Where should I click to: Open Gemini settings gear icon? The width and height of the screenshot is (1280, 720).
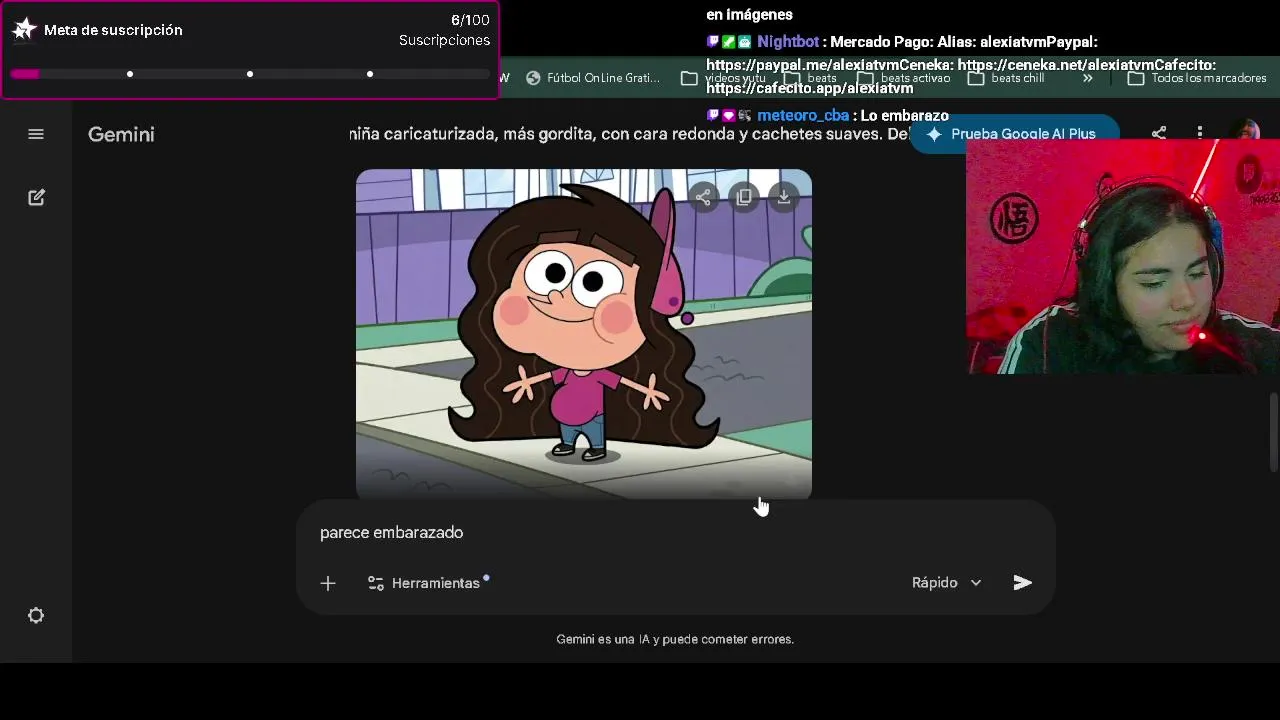tap(36, 615)
